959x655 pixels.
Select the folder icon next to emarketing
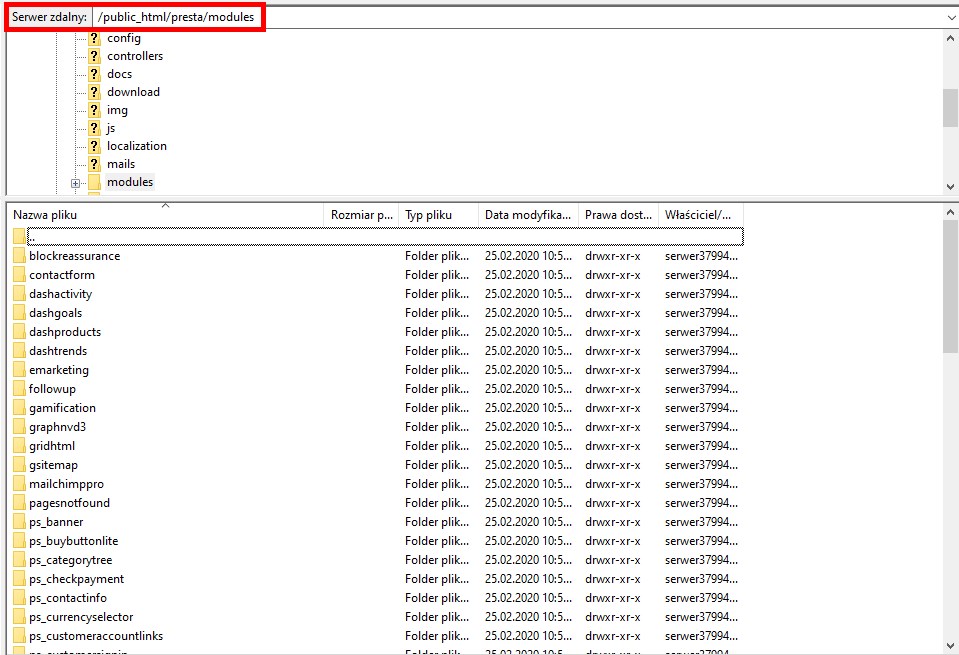pos(19,370)
